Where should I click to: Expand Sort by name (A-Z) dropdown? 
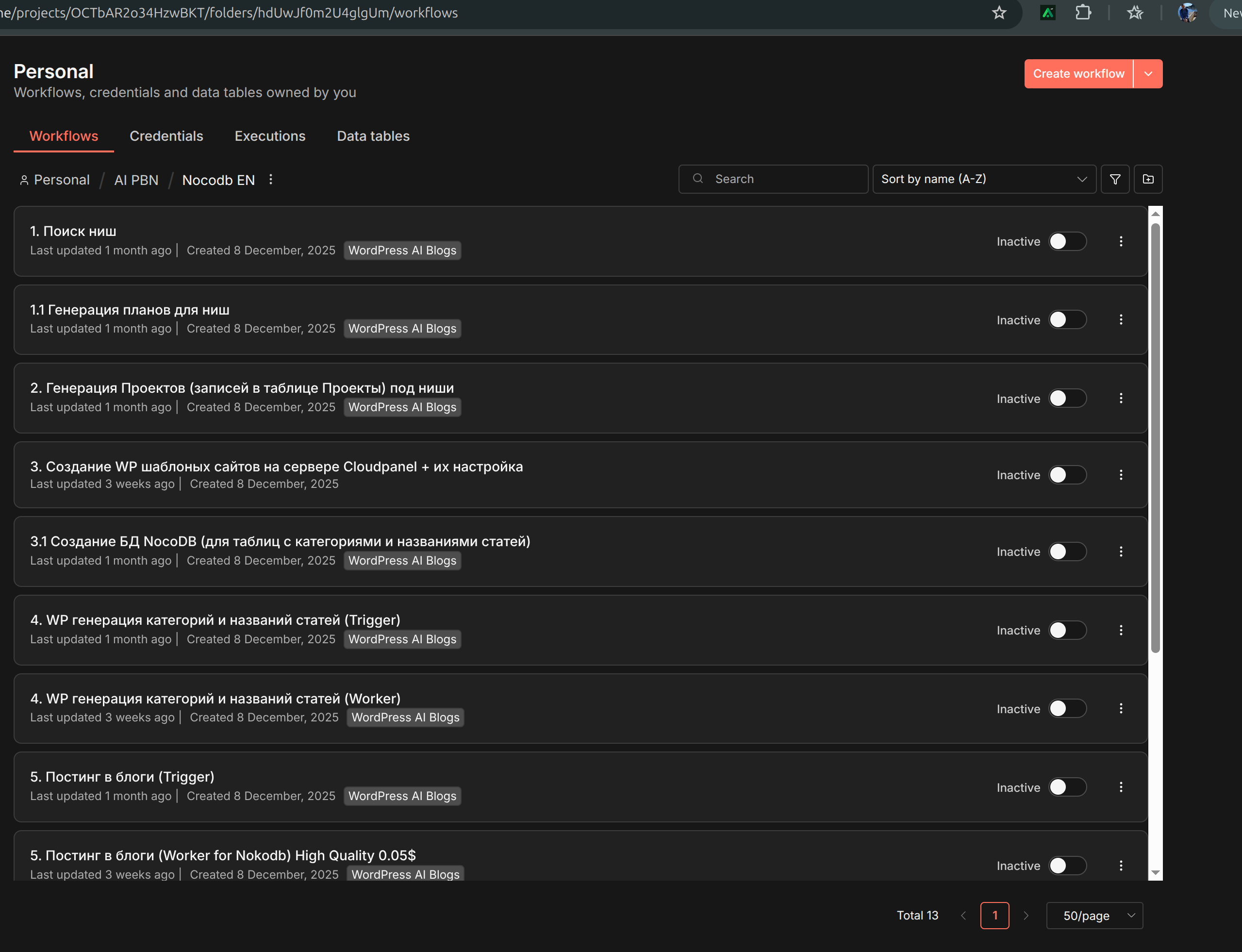(x=984, y=179)
